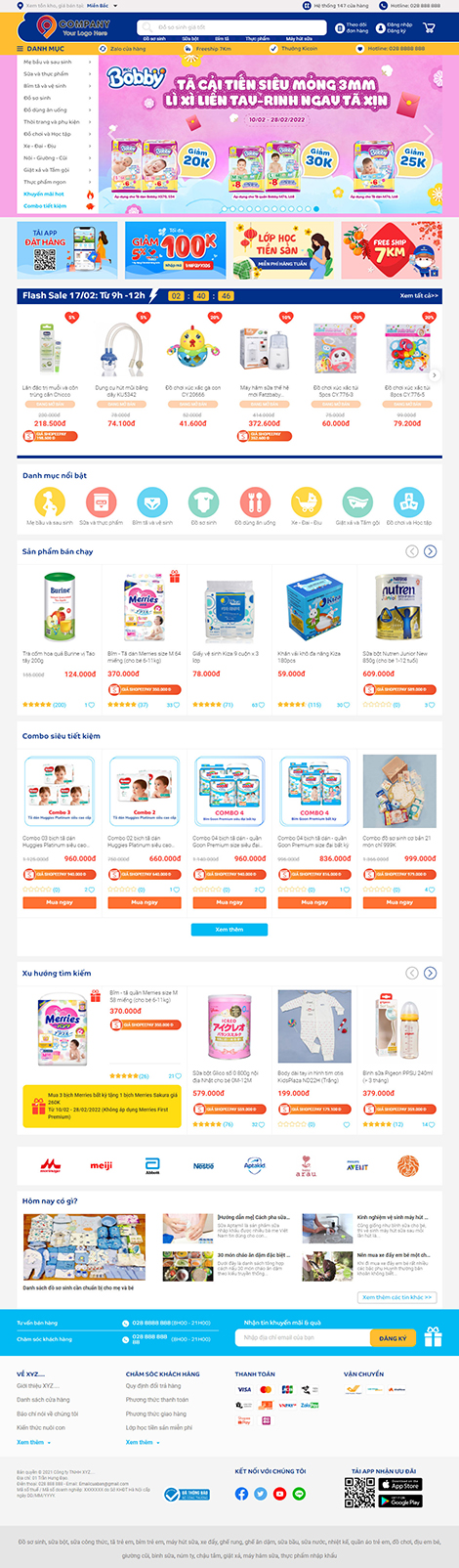The height and width of the screenshot is (1568, 459).
Task: Click the Twitter icon in footer
Action: pos(261,1494)
